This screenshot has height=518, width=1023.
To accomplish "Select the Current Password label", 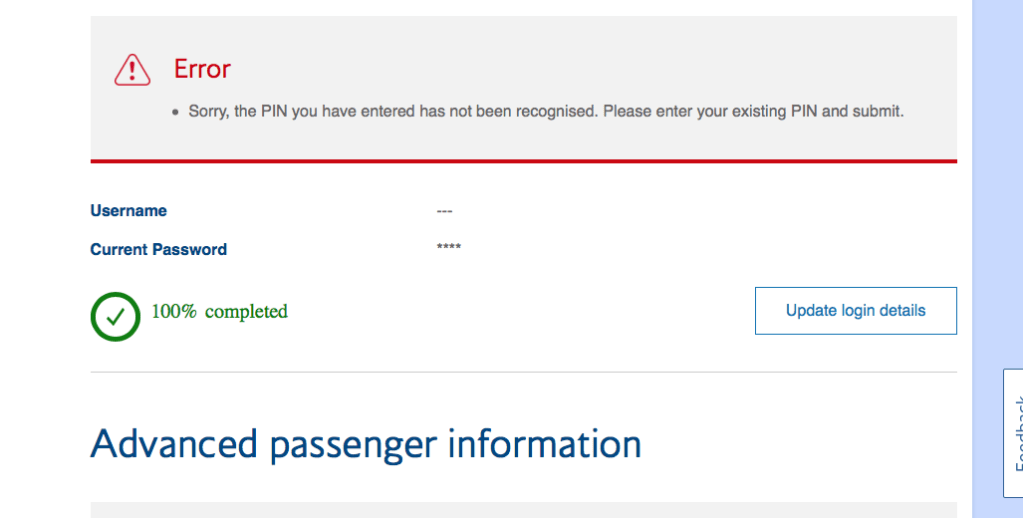I will (x=158, y=249).
